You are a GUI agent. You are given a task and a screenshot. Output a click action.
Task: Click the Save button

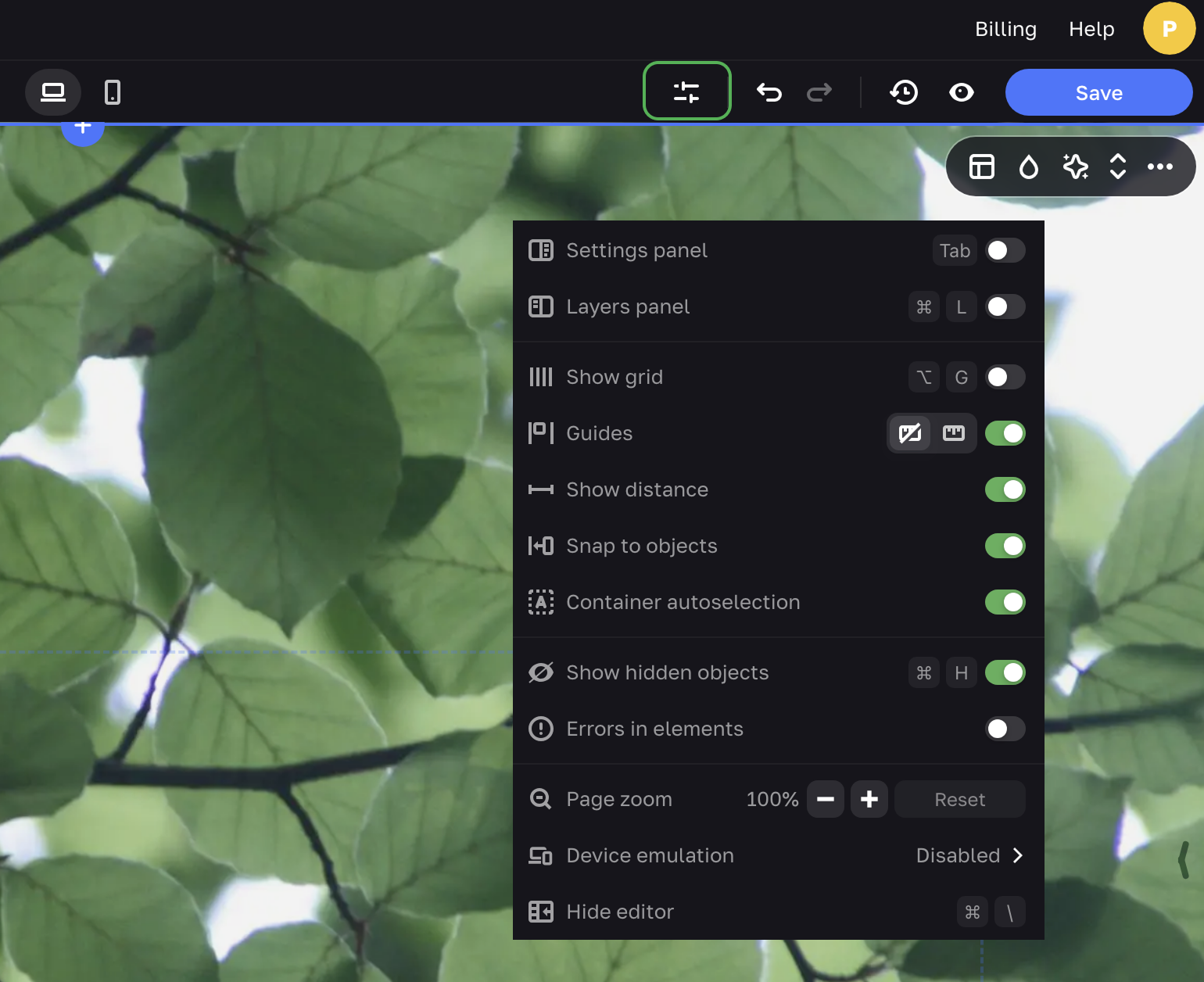coord(1098,92)
